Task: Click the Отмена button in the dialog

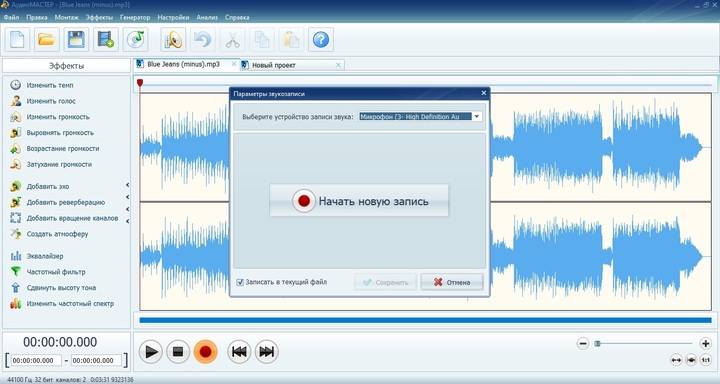Action: (x=452, y=282)
